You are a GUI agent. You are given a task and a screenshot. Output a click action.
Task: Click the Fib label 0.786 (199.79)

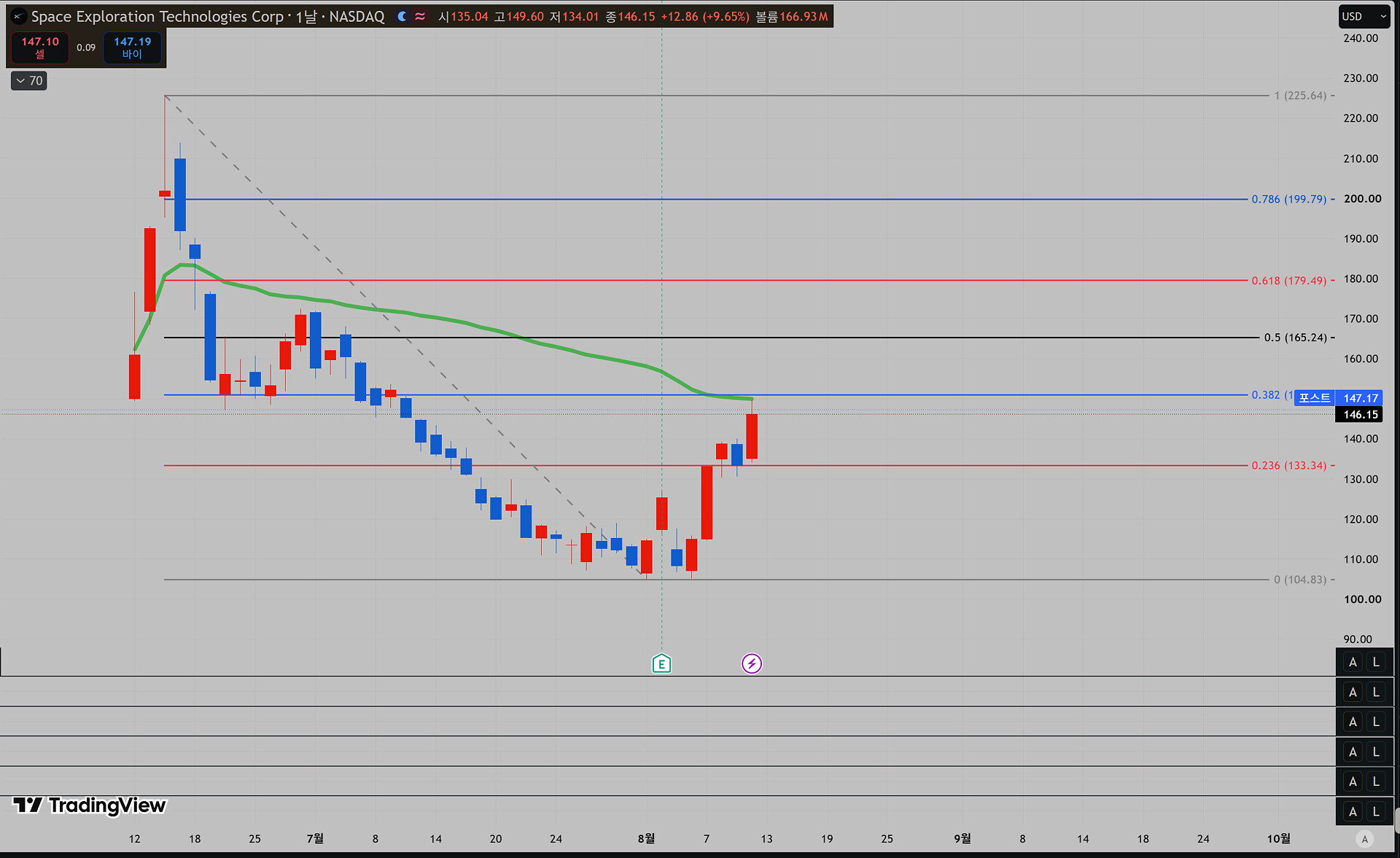click(x=1289, y=199)
